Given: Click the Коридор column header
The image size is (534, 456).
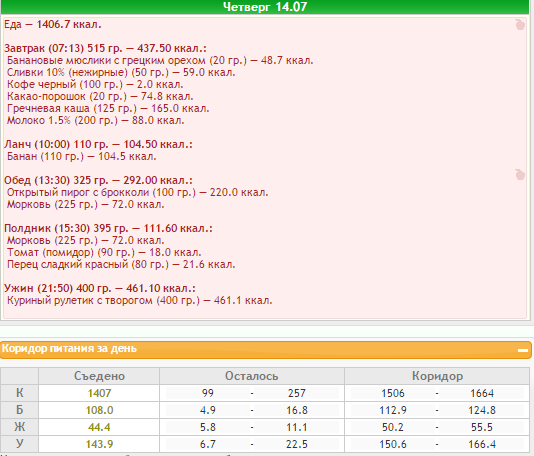Looking at the screenshot, I should 437,376.
